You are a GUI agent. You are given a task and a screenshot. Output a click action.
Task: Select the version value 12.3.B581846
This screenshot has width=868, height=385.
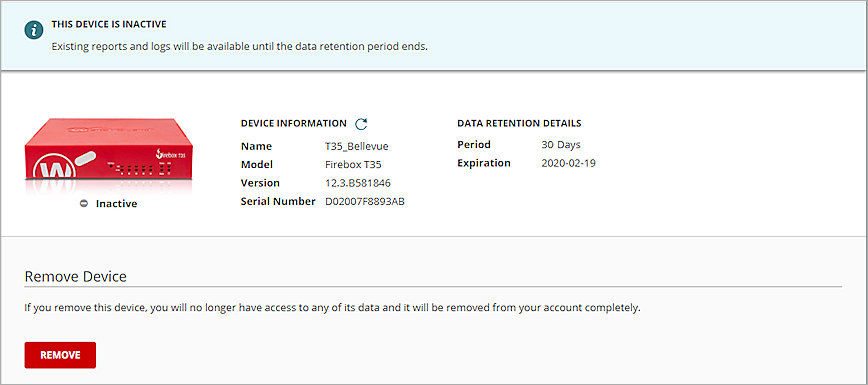coord(358,183)
